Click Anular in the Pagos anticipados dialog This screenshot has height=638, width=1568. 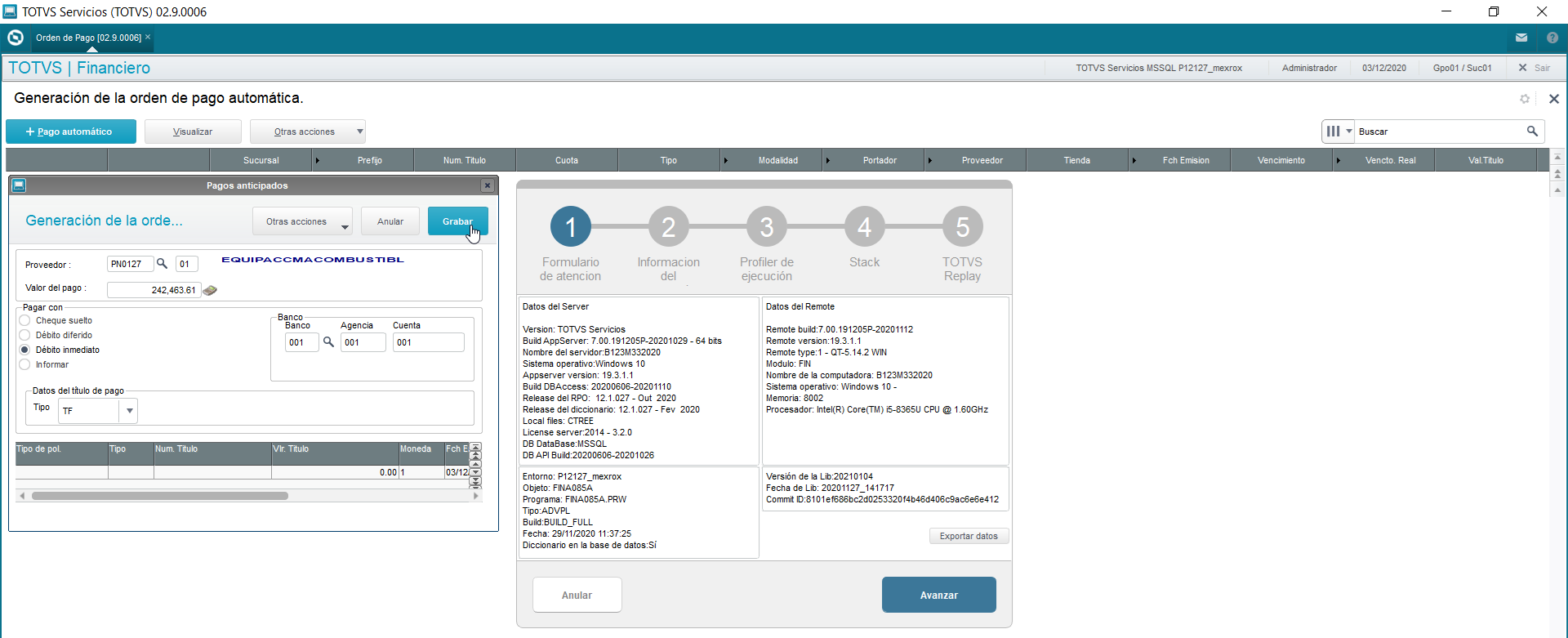390,221
